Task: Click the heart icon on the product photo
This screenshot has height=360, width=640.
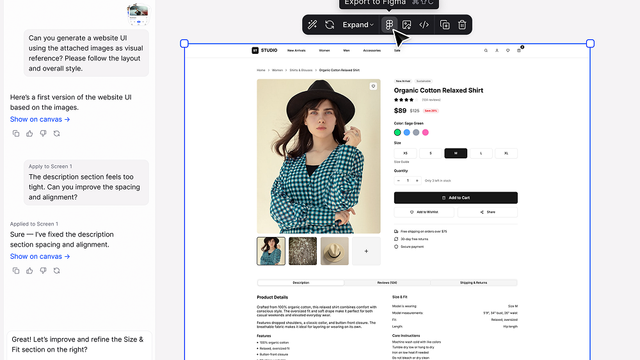Action: click(373, 86)
